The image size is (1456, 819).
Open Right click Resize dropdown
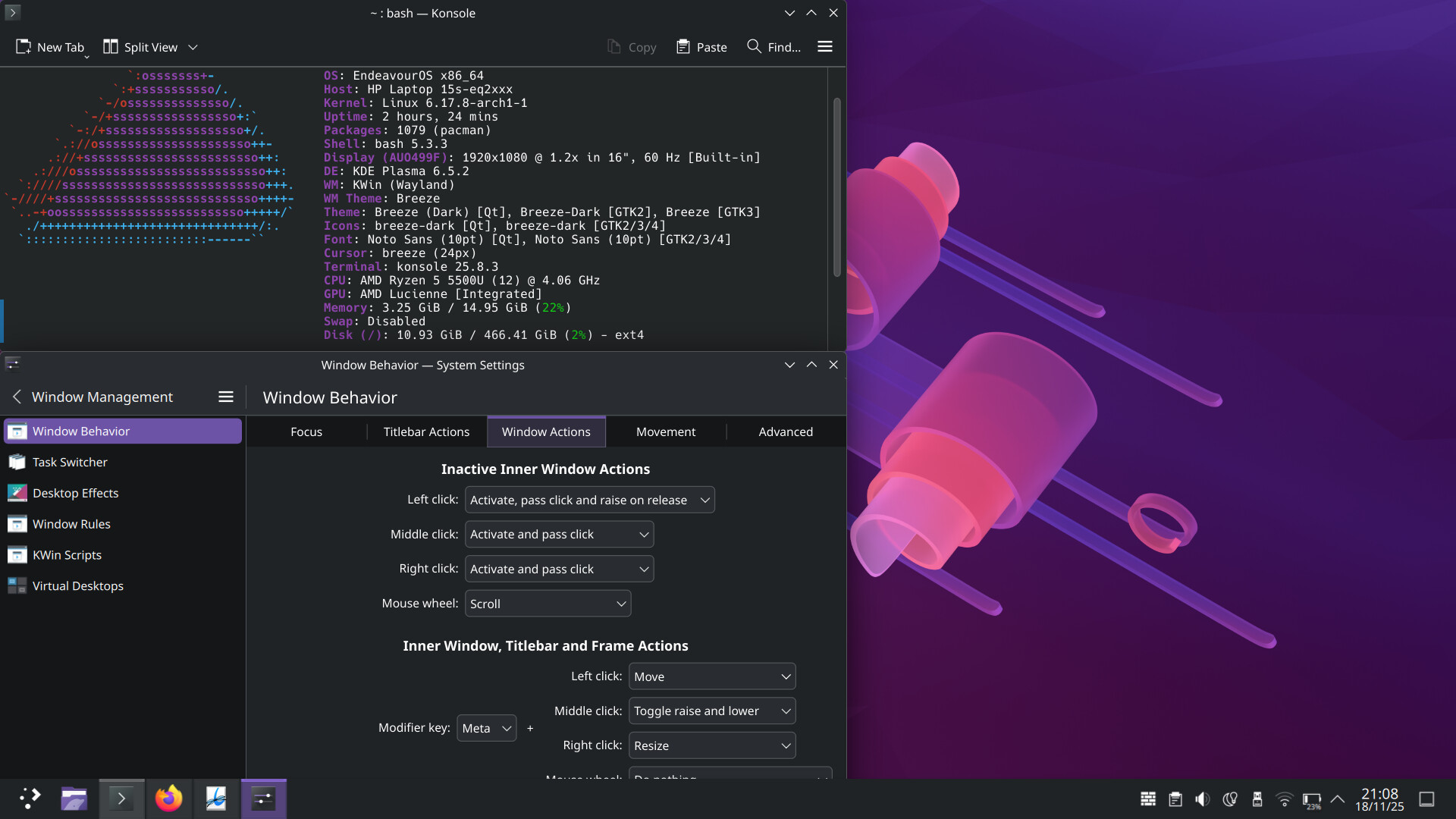point(711,745)
